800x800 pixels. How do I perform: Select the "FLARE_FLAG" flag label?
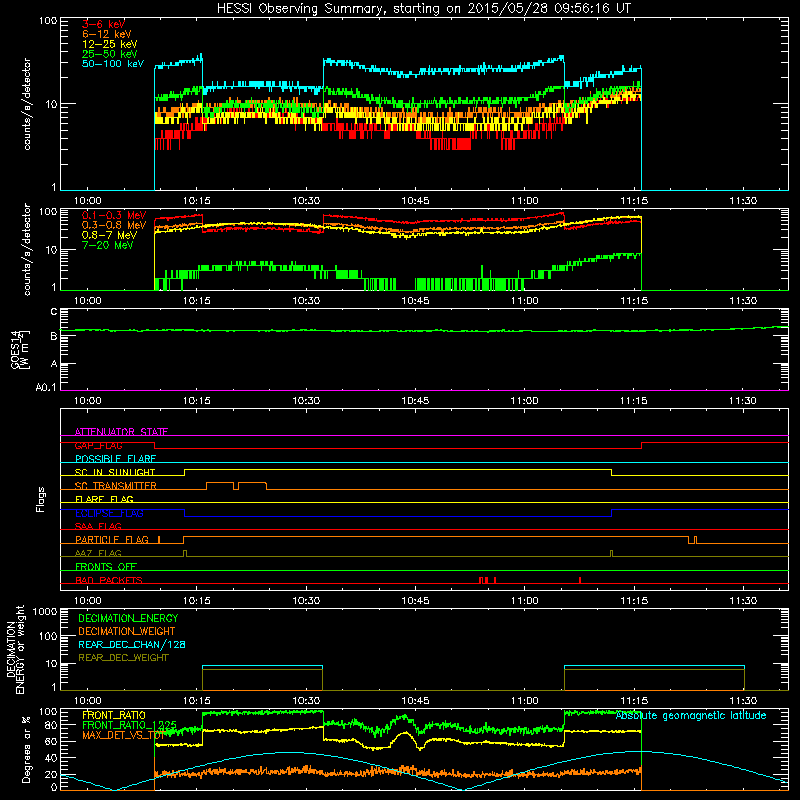[x=104, y=499]
